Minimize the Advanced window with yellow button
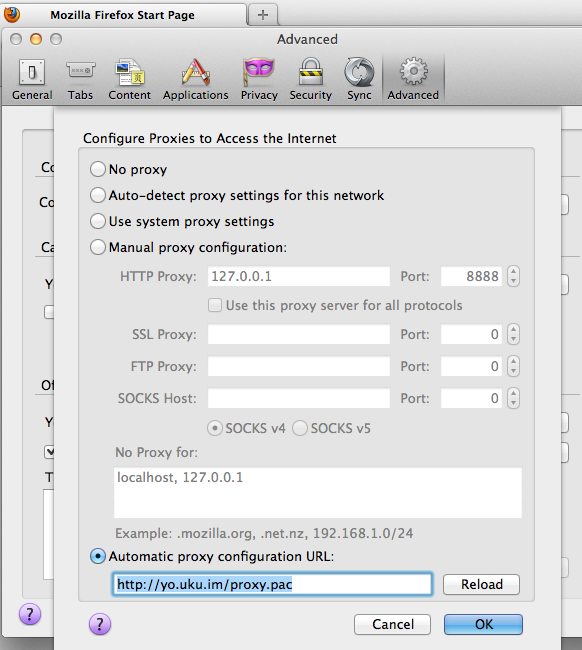The width and height of the screenshot is (582, 650). (36, 39)
